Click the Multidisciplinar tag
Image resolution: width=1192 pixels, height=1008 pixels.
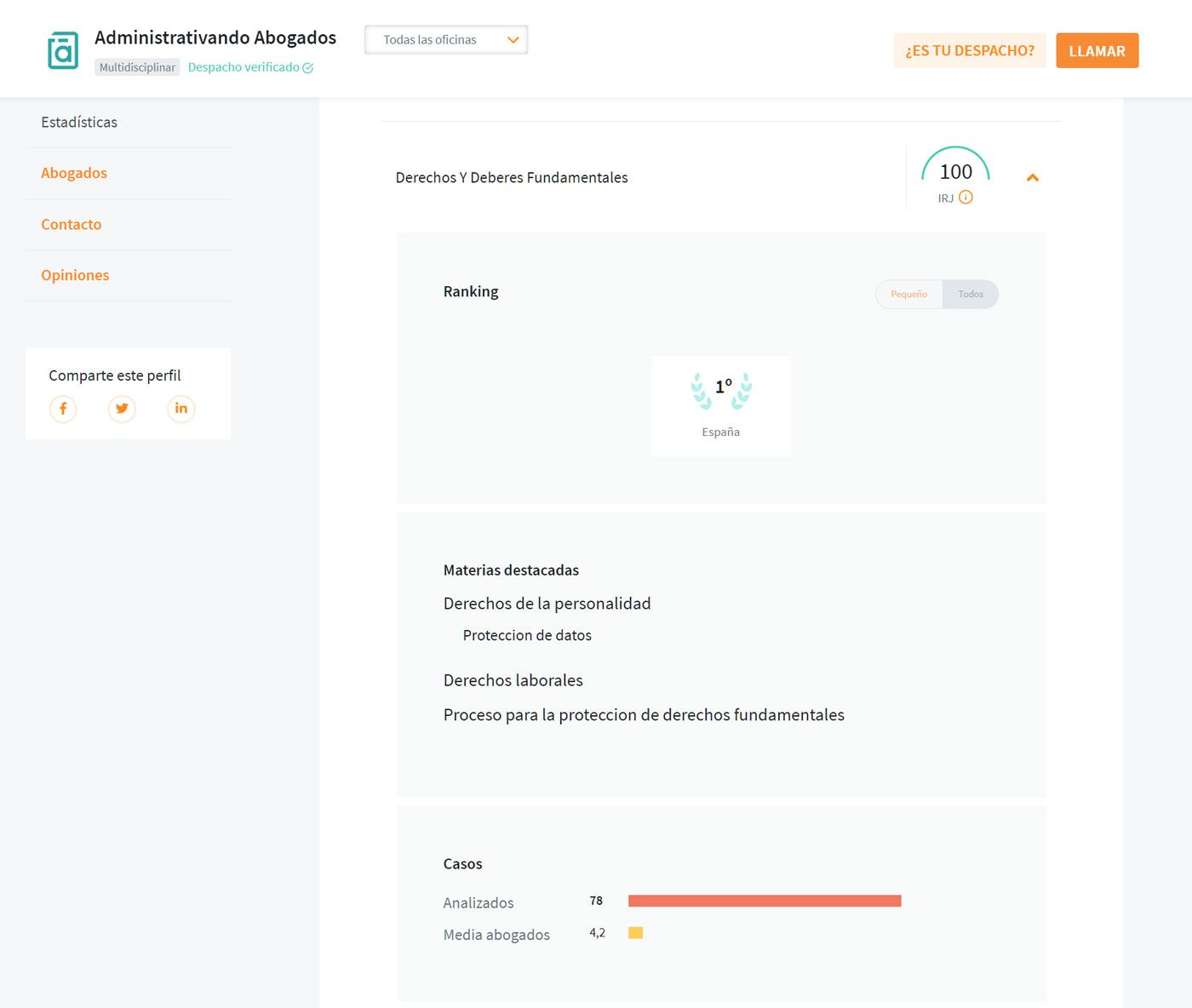(x=137, y=68)
